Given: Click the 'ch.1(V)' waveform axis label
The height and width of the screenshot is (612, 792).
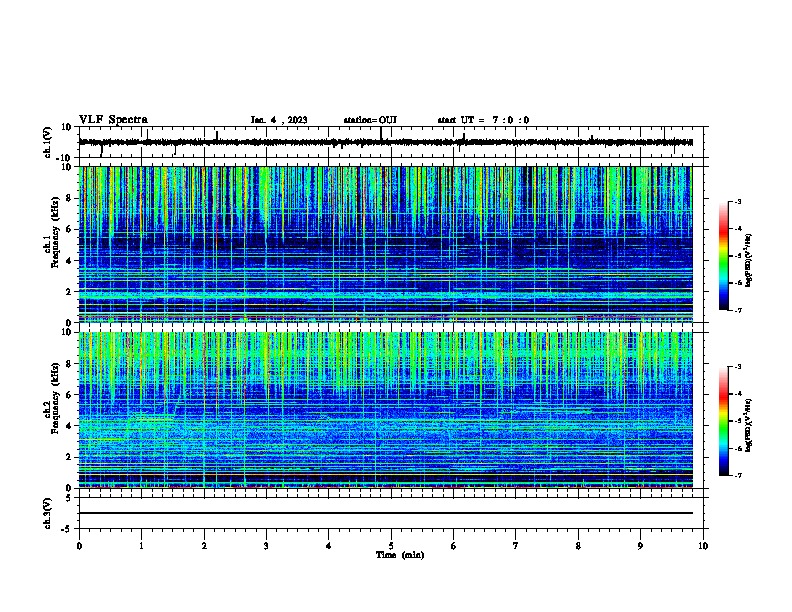Looking at the screenshot, I should coord(48,142).
